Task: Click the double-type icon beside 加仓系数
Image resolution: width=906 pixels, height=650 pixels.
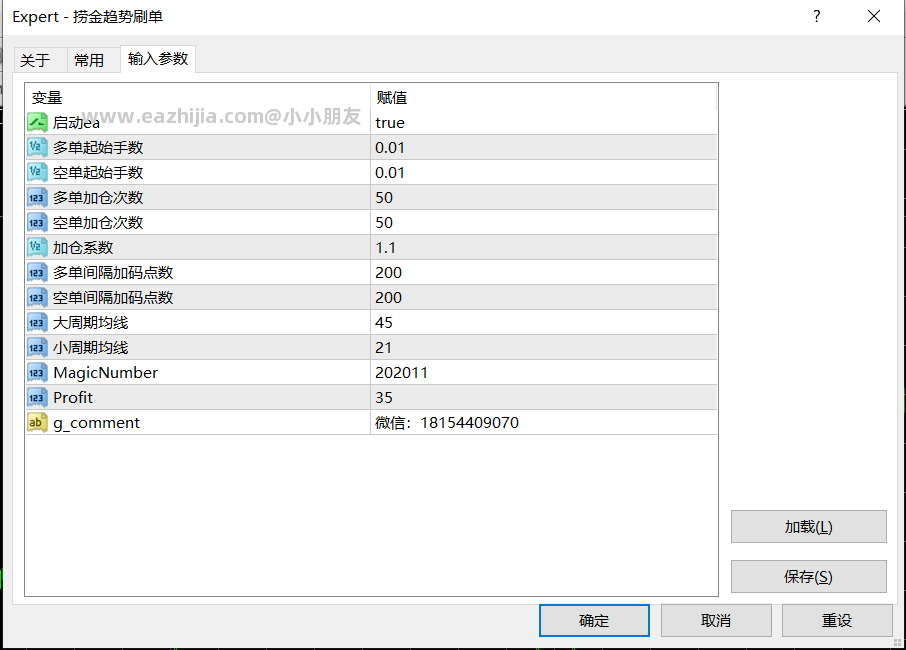Action: pos(37,247)
